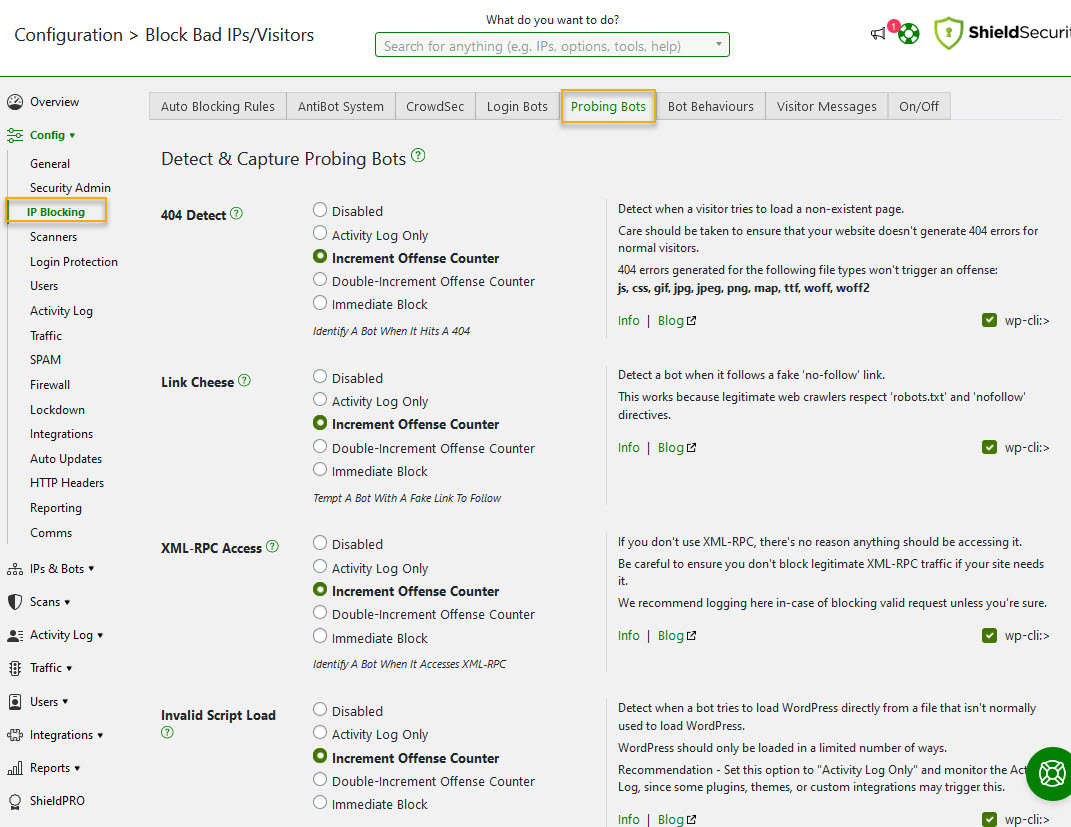Image resolution: width=1071 pixels, height=827 pixels.
Task: Open the search bar dropdown arrow
Action: (x=718, y=44)
